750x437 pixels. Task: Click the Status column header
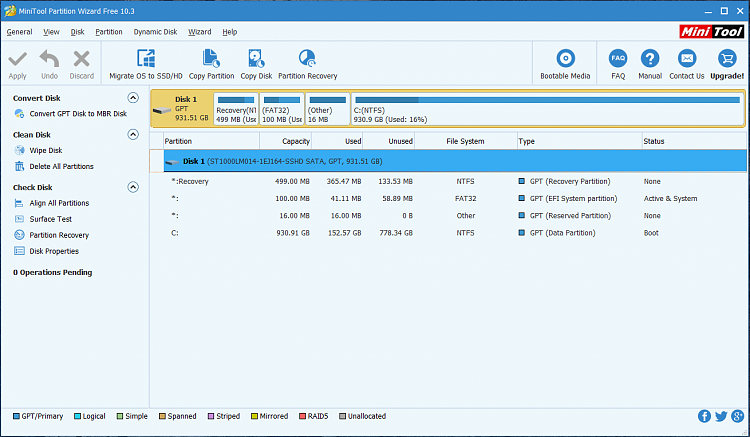[694, 142]
